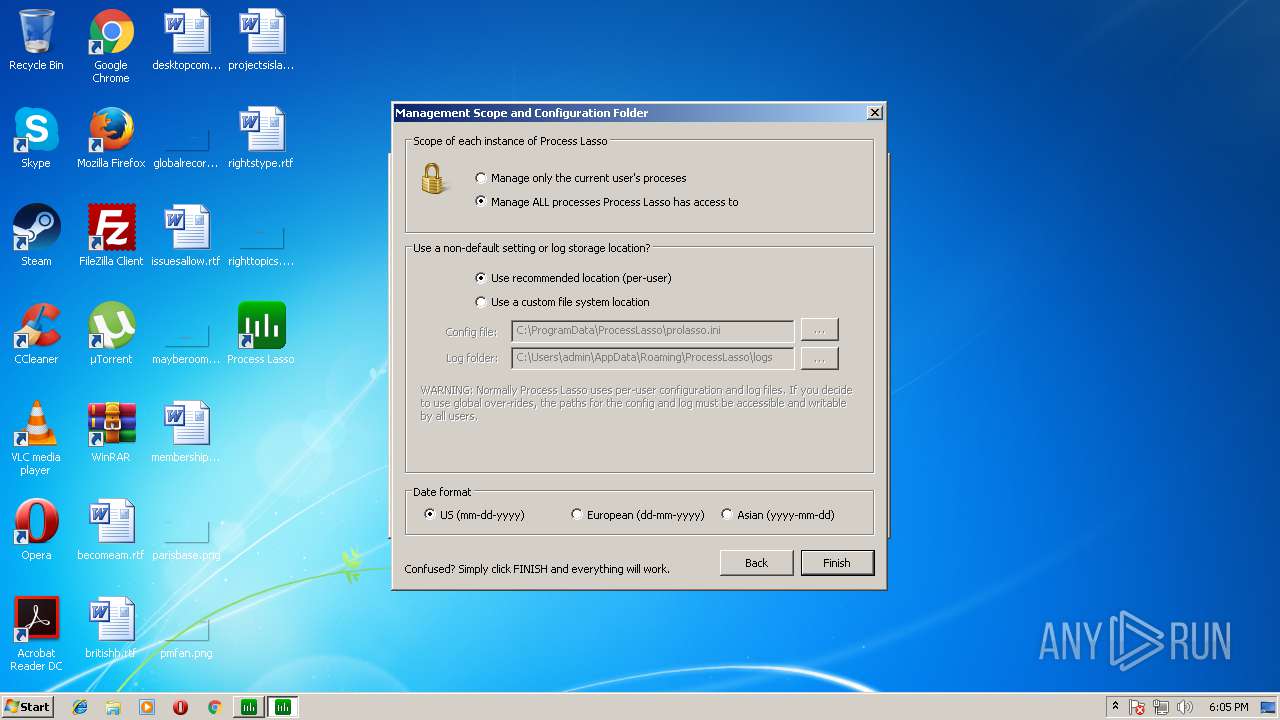Open the Action Center flag tray icon
The height and width of the screenshot is (720, 1280).
(x=1137, y=707)
